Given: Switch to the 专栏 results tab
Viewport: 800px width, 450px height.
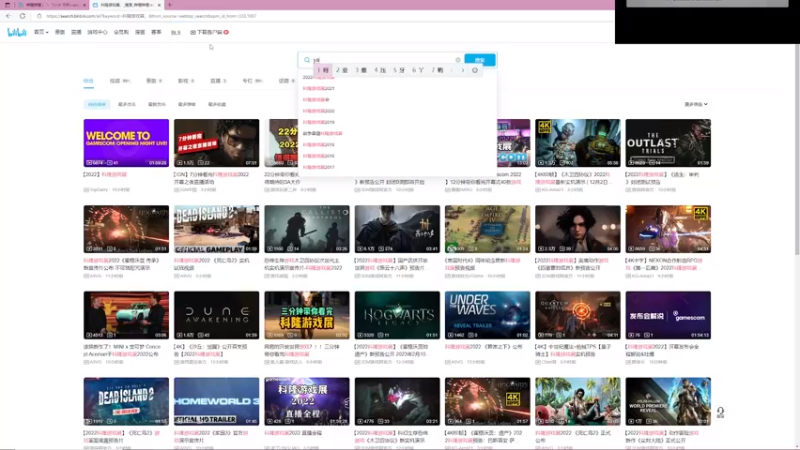Looking at the screenshot, I should [x=252, y=81].
